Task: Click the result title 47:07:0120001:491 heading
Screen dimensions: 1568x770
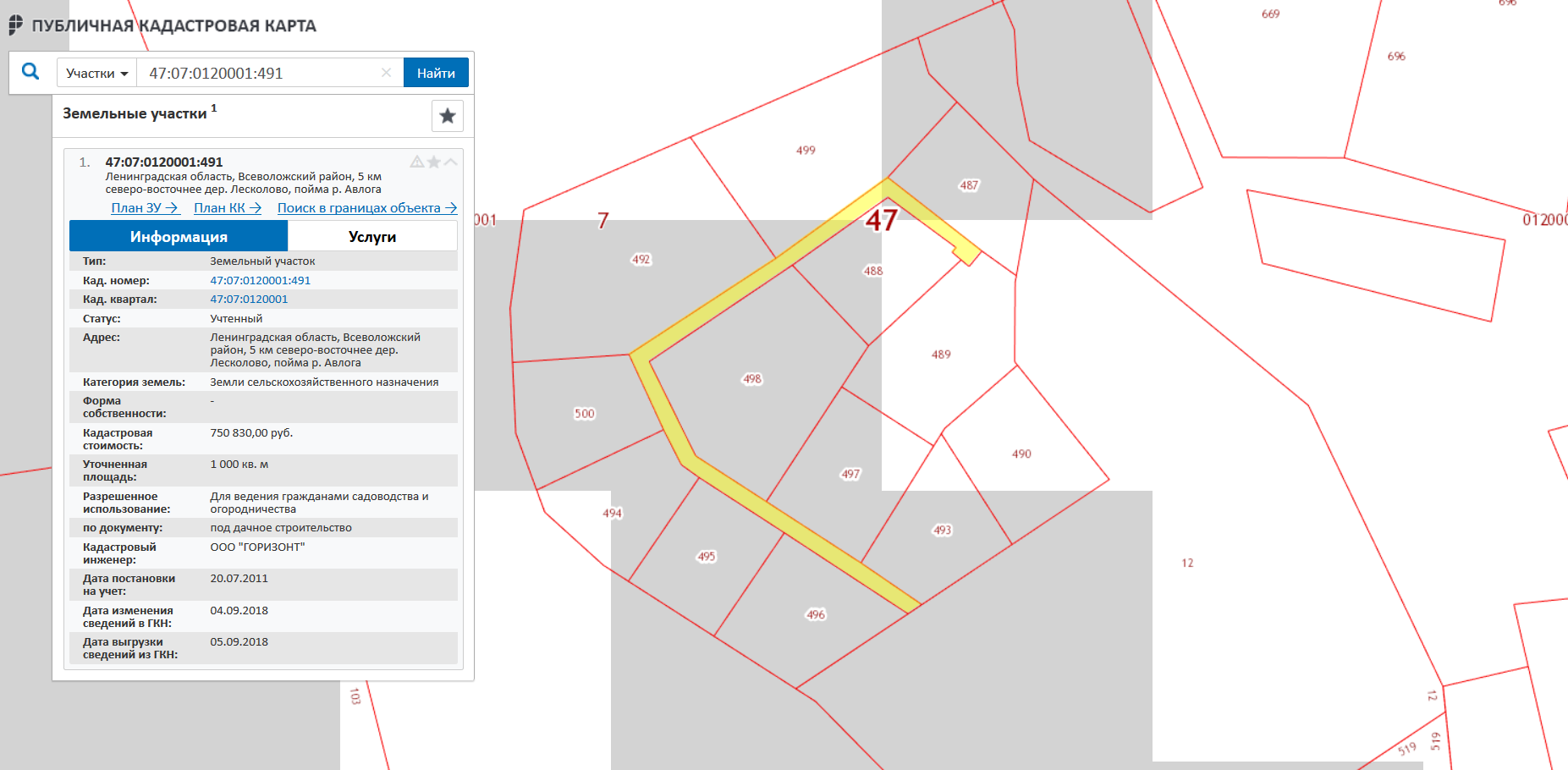Action: click(x=164, y=162)
